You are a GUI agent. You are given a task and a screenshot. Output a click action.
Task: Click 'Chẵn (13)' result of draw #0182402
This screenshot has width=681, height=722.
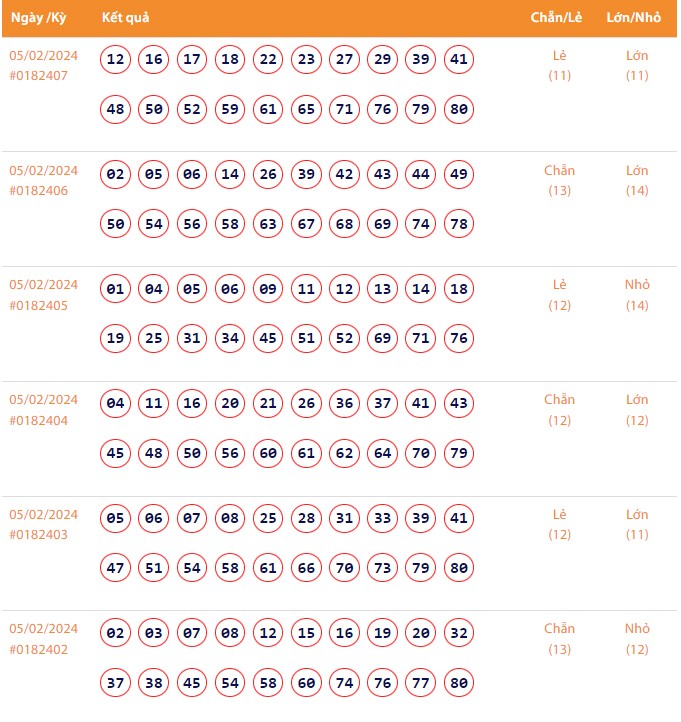pyautogui.click(x=560, y=639)
